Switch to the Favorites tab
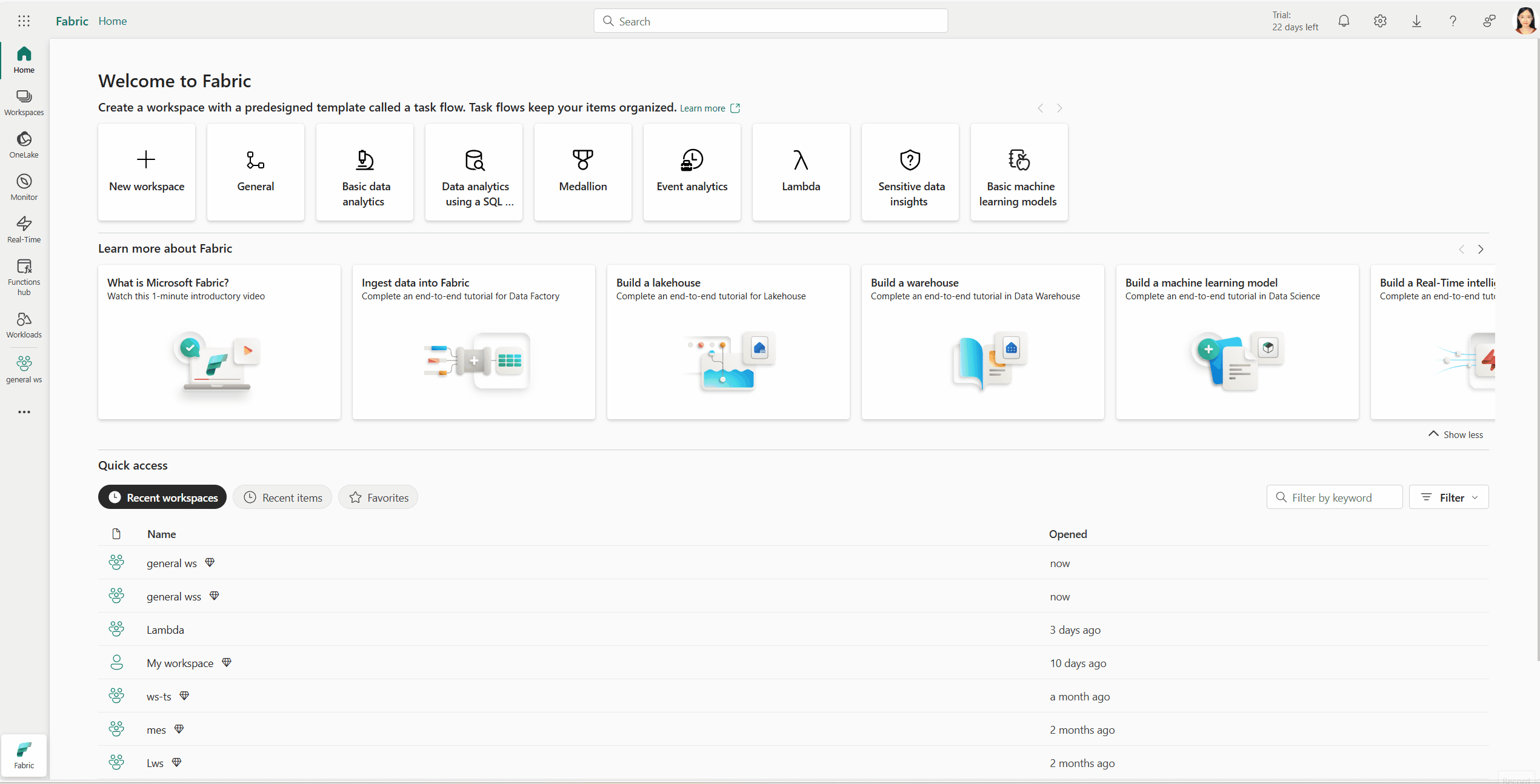 pos(378,497)
